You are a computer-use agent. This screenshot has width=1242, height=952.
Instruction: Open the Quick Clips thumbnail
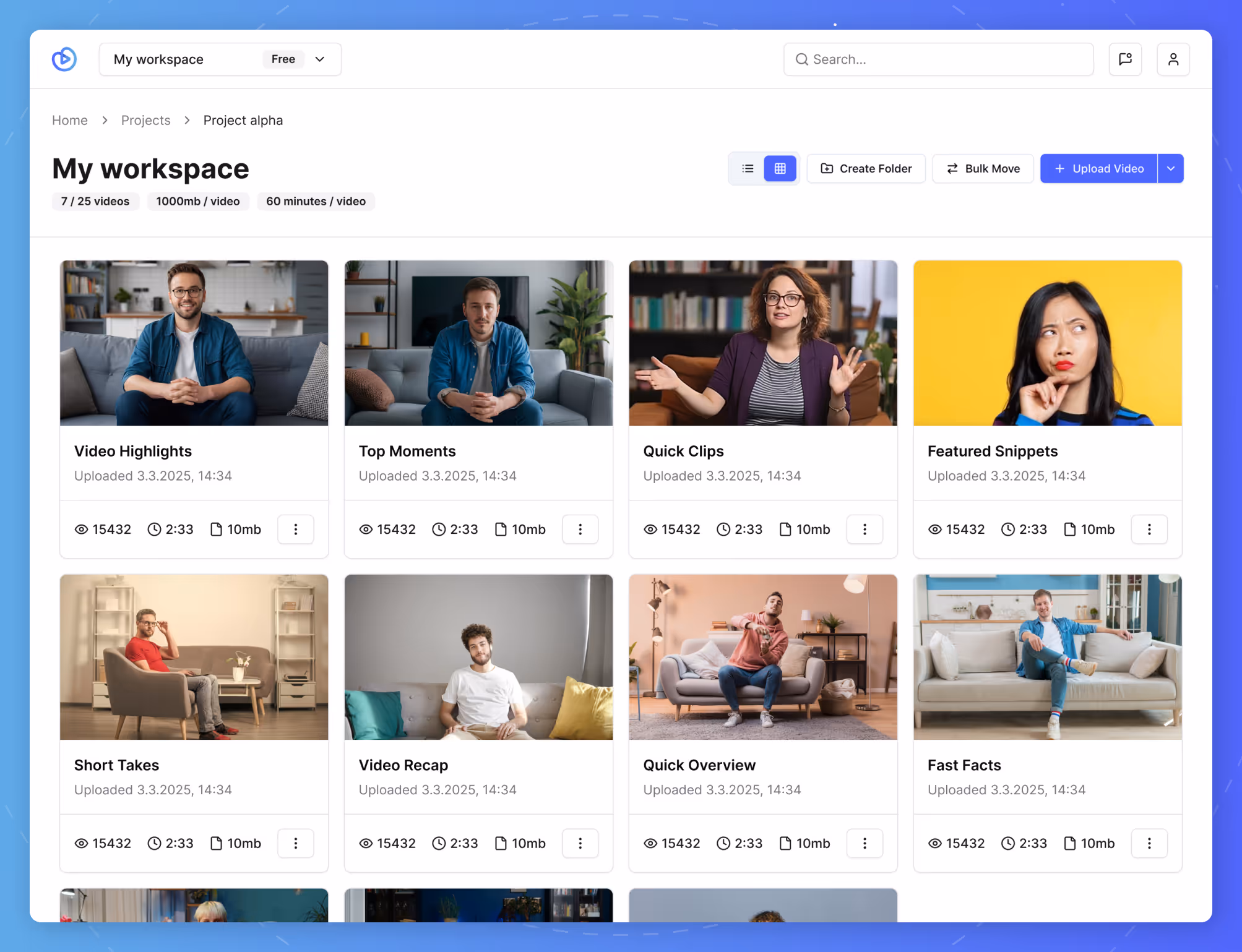coord(763,343)
